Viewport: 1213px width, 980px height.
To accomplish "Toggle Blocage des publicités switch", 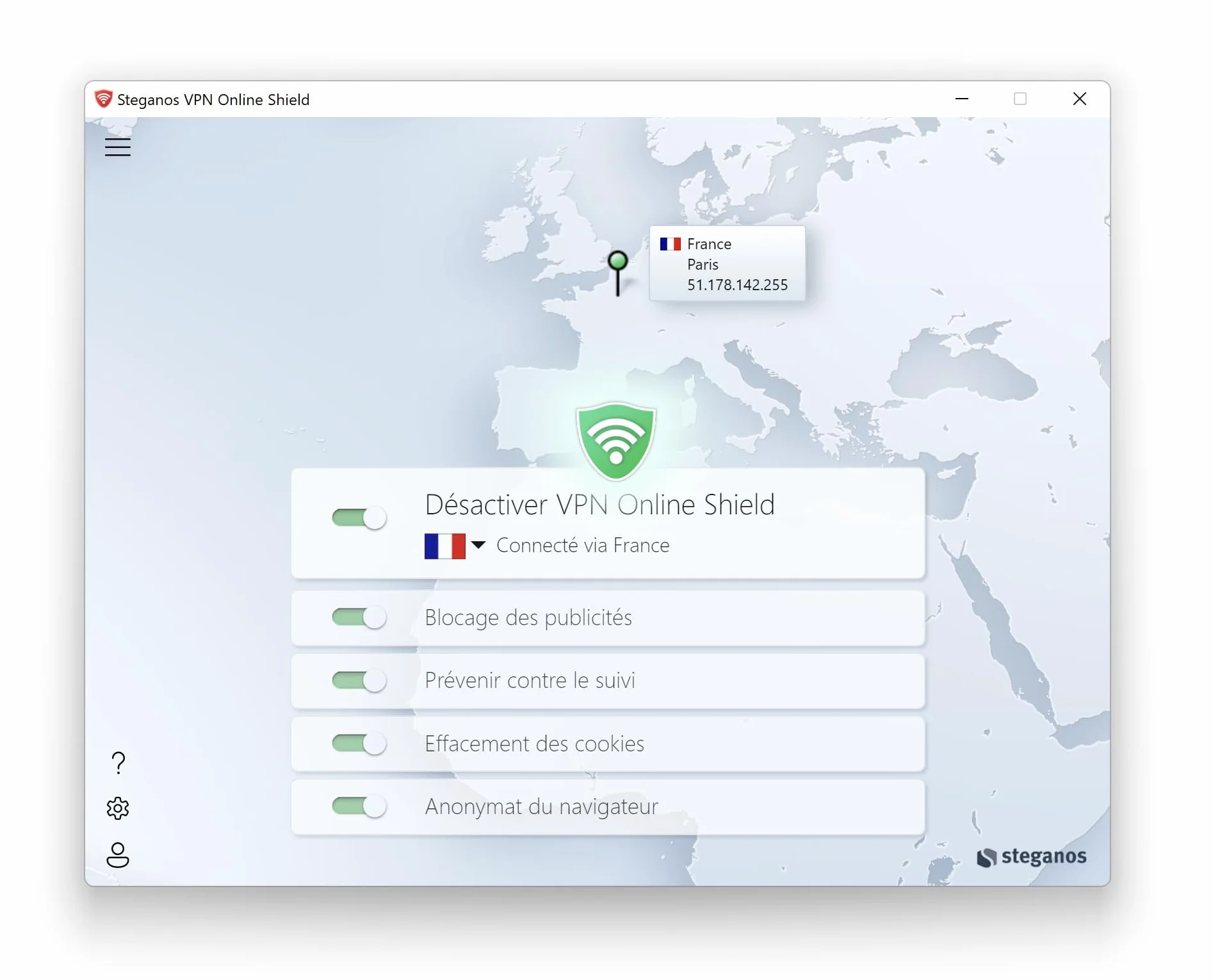I will pos(359,617).
